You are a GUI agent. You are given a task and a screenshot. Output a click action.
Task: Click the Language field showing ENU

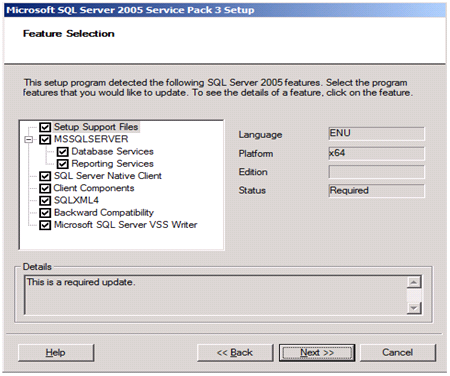tap(377, 134)
